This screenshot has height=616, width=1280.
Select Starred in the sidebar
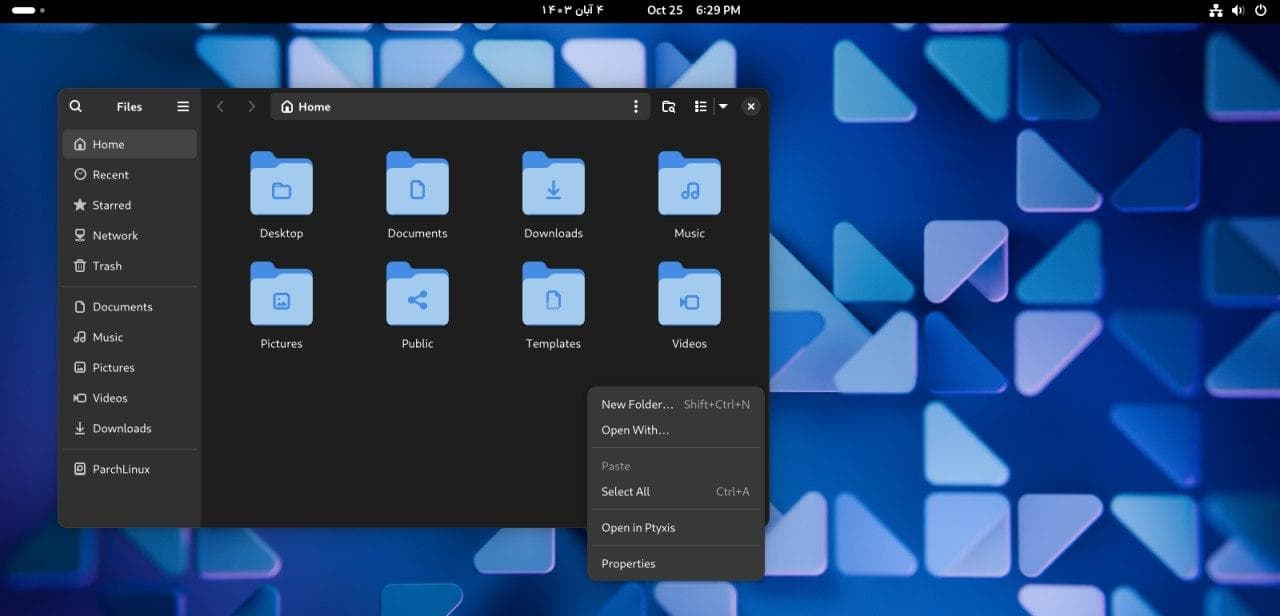111,205
